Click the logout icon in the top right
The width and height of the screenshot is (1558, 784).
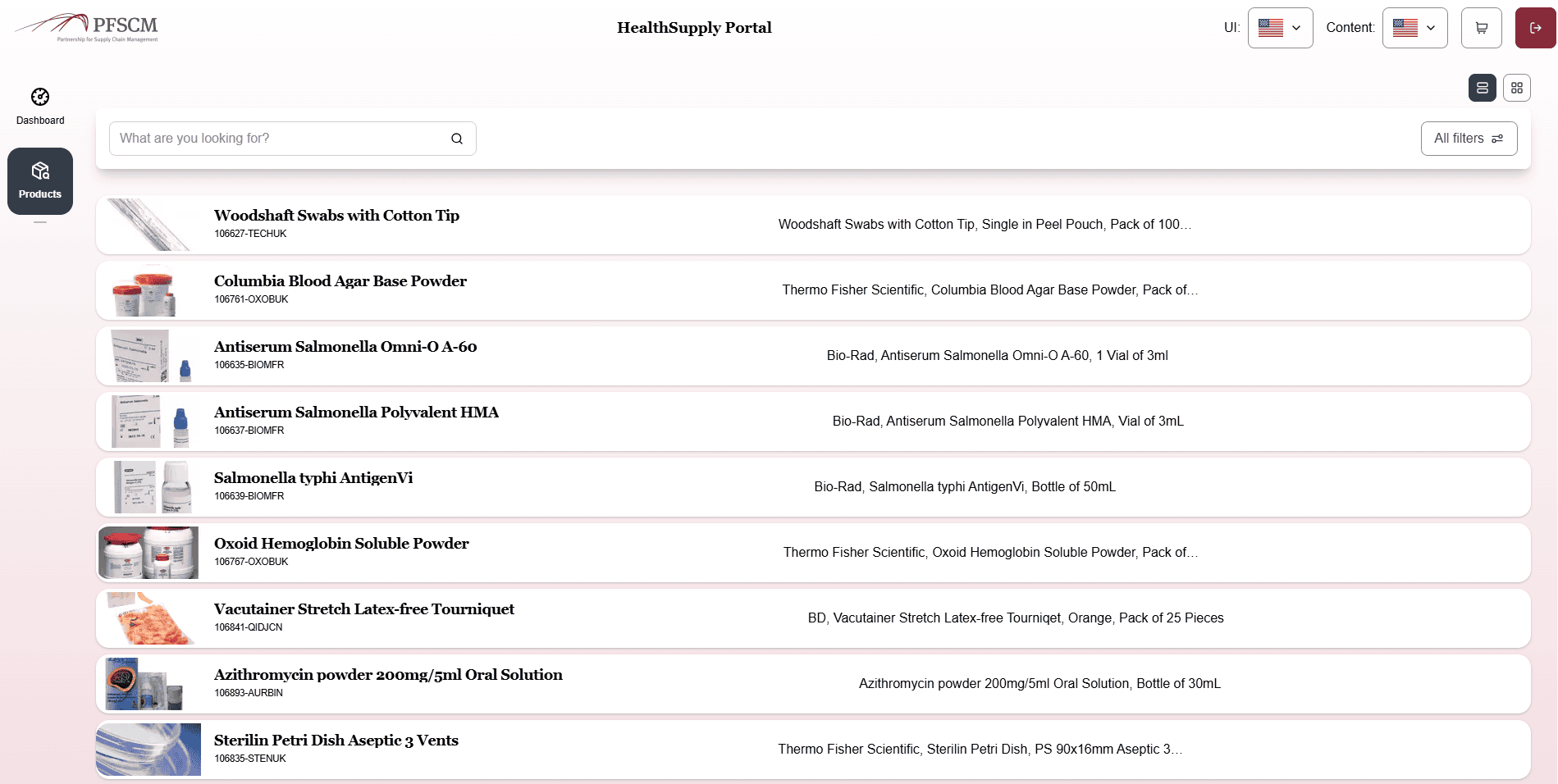[1534, 27]
